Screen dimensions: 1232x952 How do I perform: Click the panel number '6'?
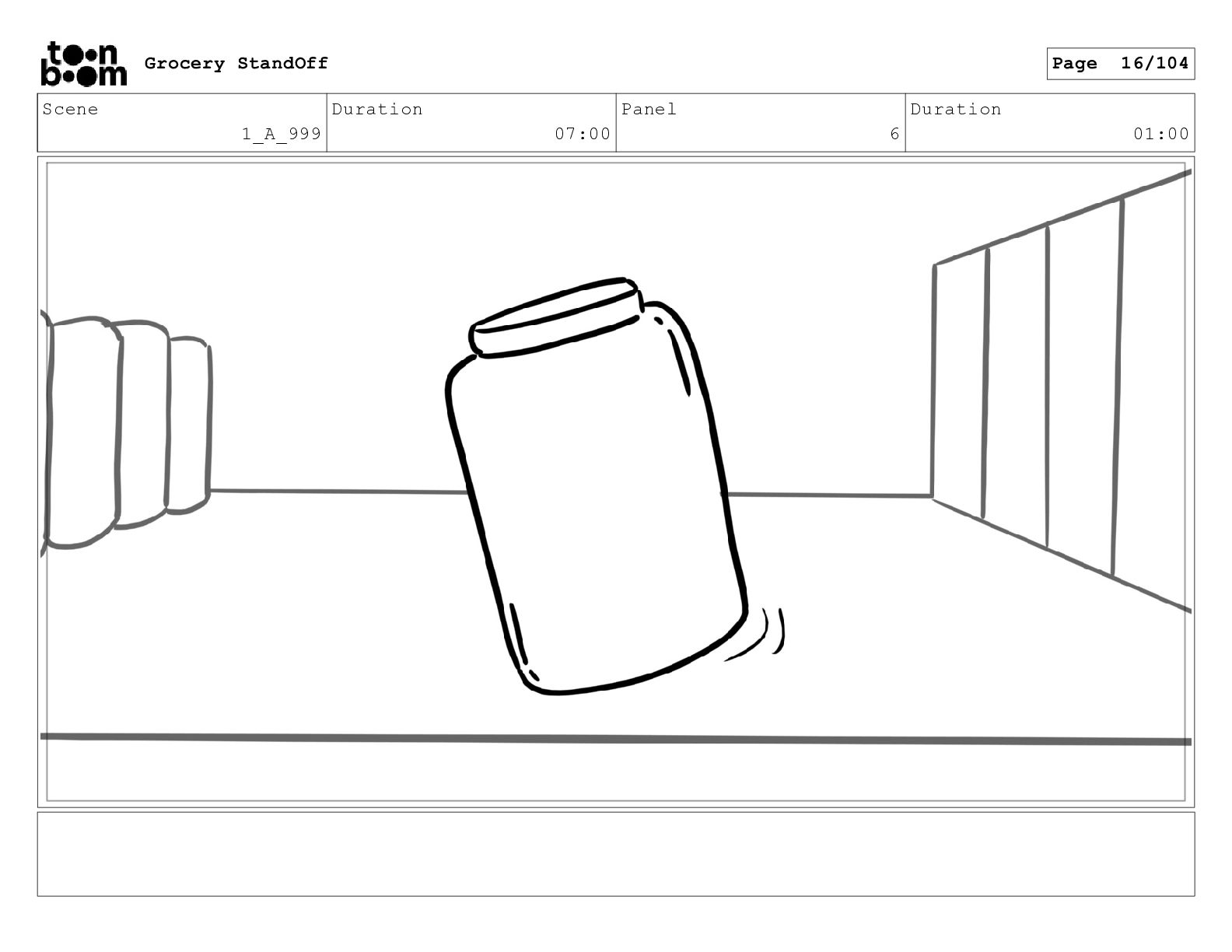(x=894, y=134)
